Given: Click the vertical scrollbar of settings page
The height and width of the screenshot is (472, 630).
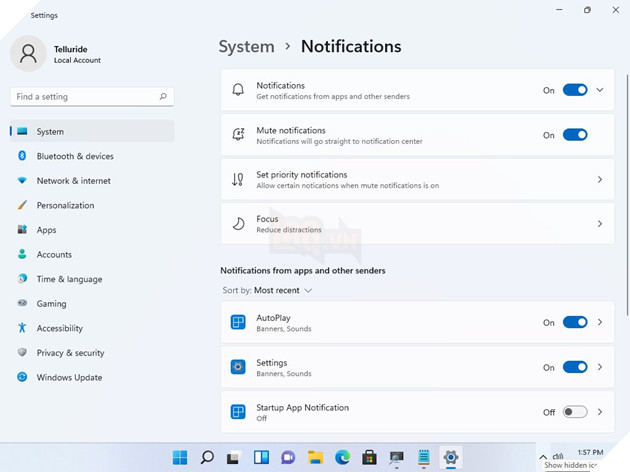Looking at the screenshot, I should 627,195.
